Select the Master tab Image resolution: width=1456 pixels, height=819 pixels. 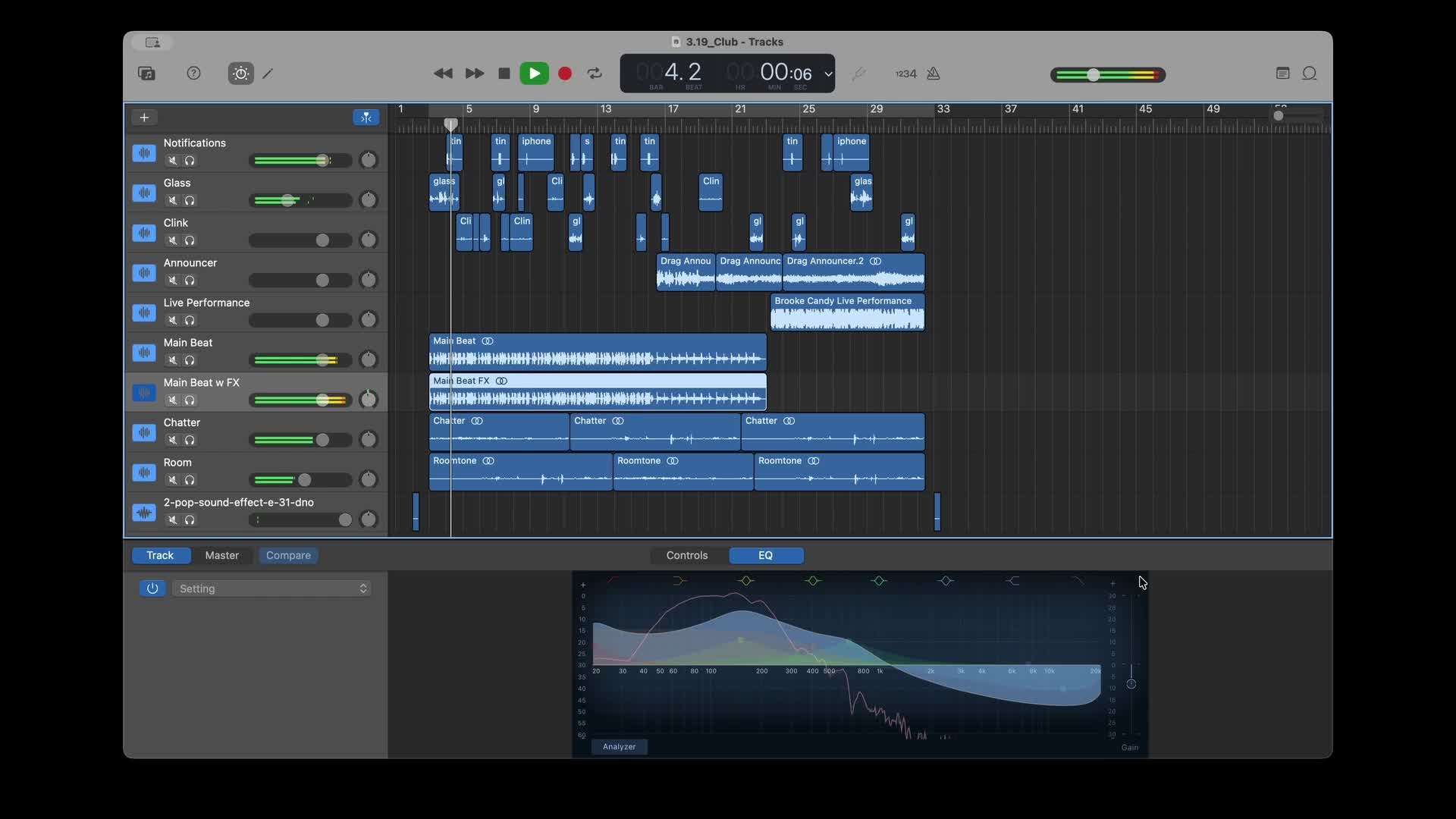tap(221, 556)
